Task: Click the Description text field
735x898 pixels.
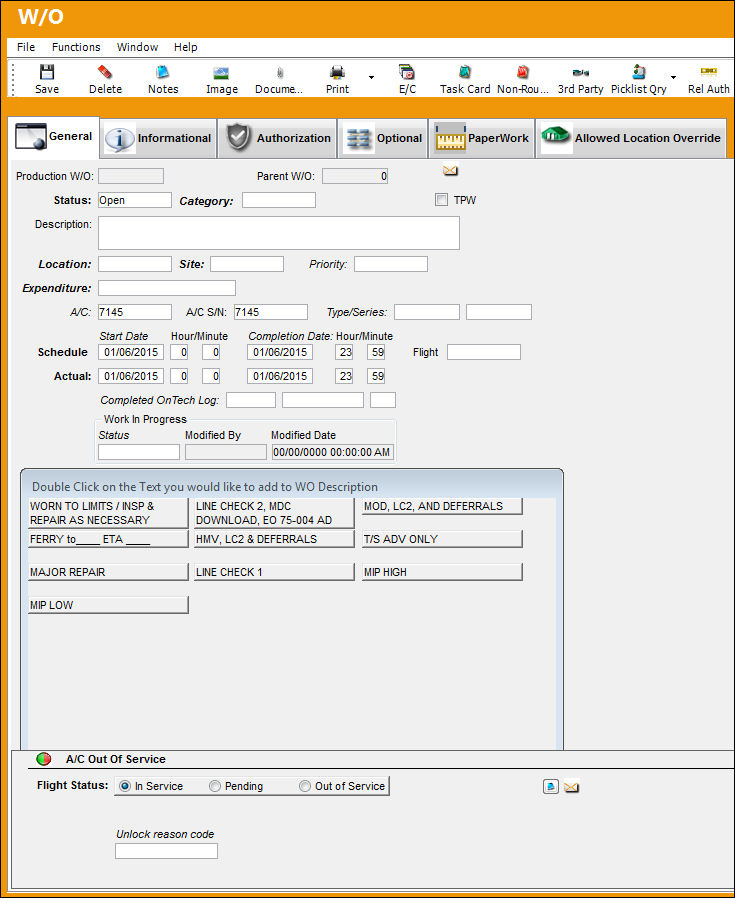Action: 278,233
